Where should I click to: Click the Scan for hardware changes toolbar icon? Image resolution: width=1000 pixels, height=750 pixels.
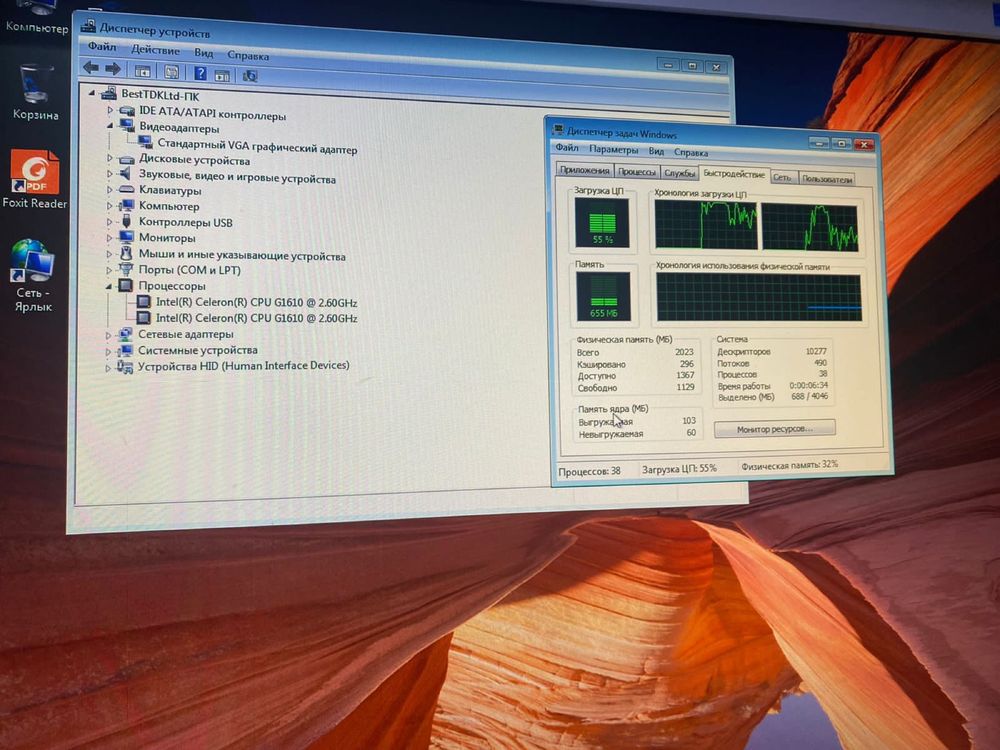(x=250, y=76)
